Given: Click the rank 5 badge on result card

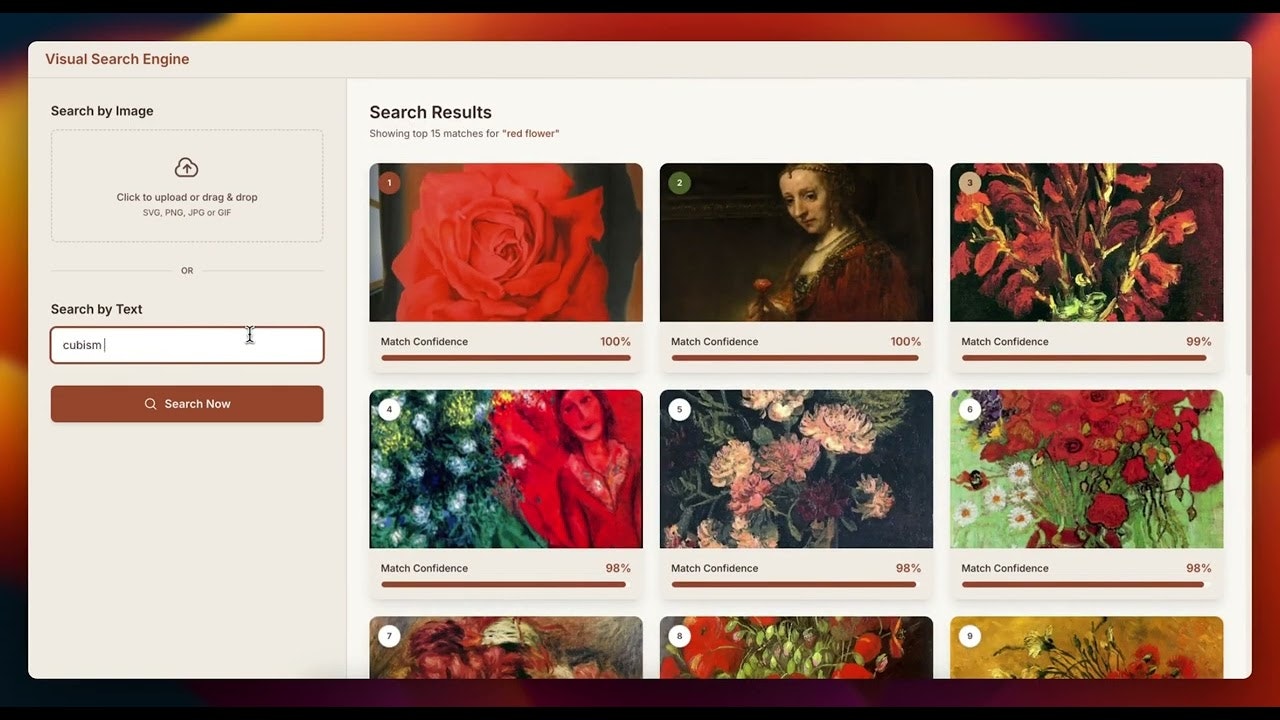Looking at the screenshot, I should [x=679, y=409].
